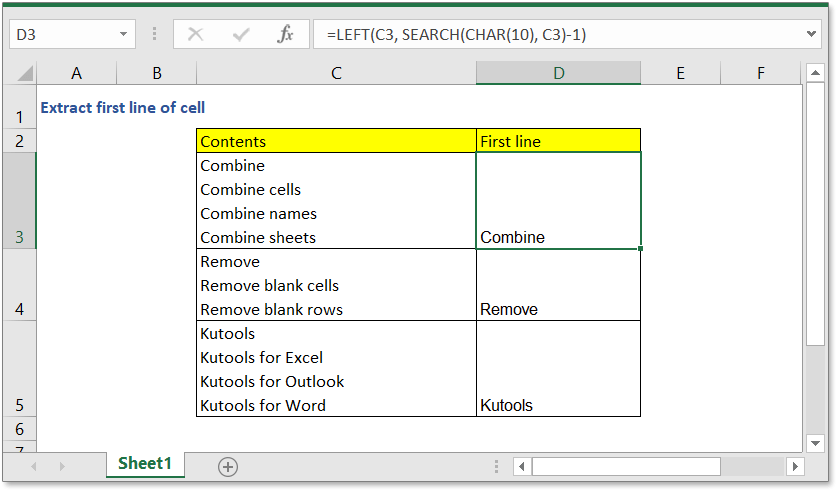Click the vertical scrollbar up arrow

point(815,72)
